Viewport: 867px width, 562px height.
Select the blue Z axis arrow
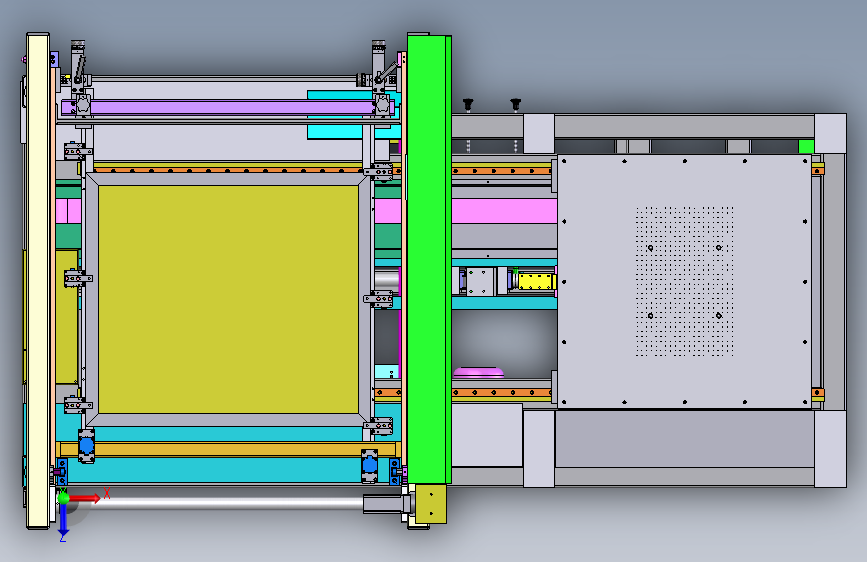tap(64, 521)
